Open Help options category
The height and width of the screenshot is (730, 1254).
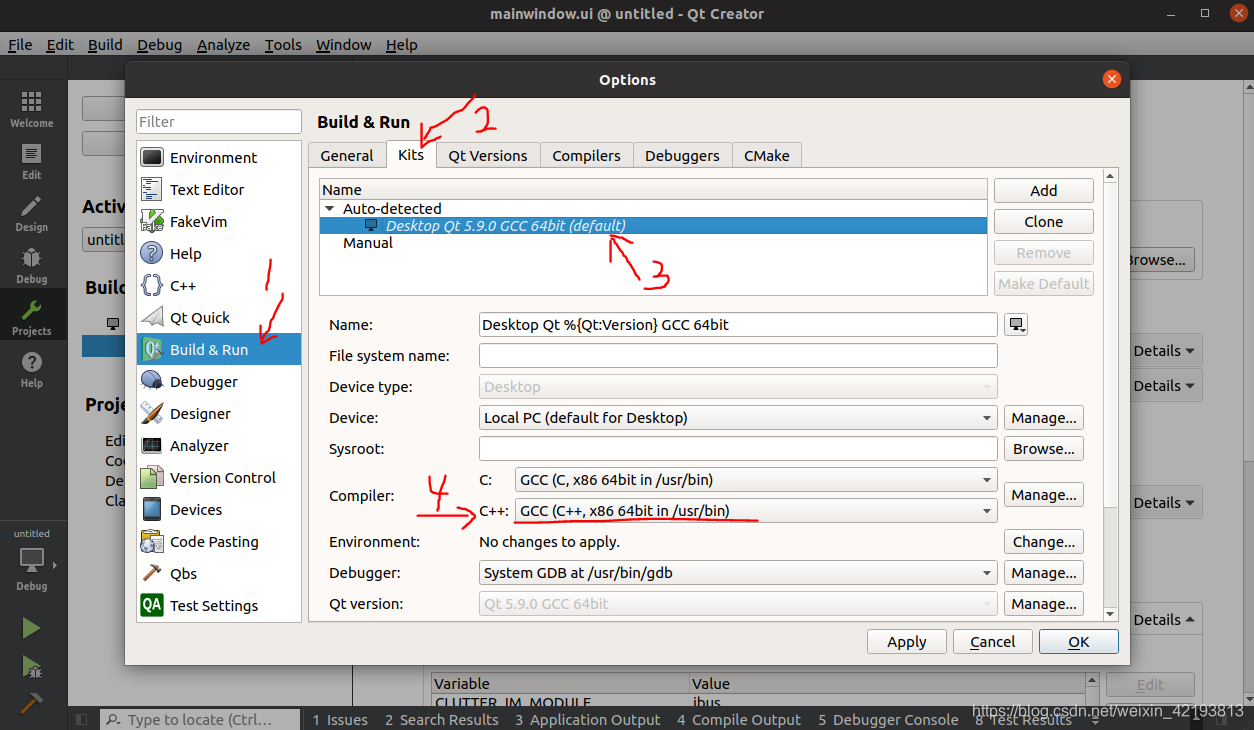coord(218,253)
